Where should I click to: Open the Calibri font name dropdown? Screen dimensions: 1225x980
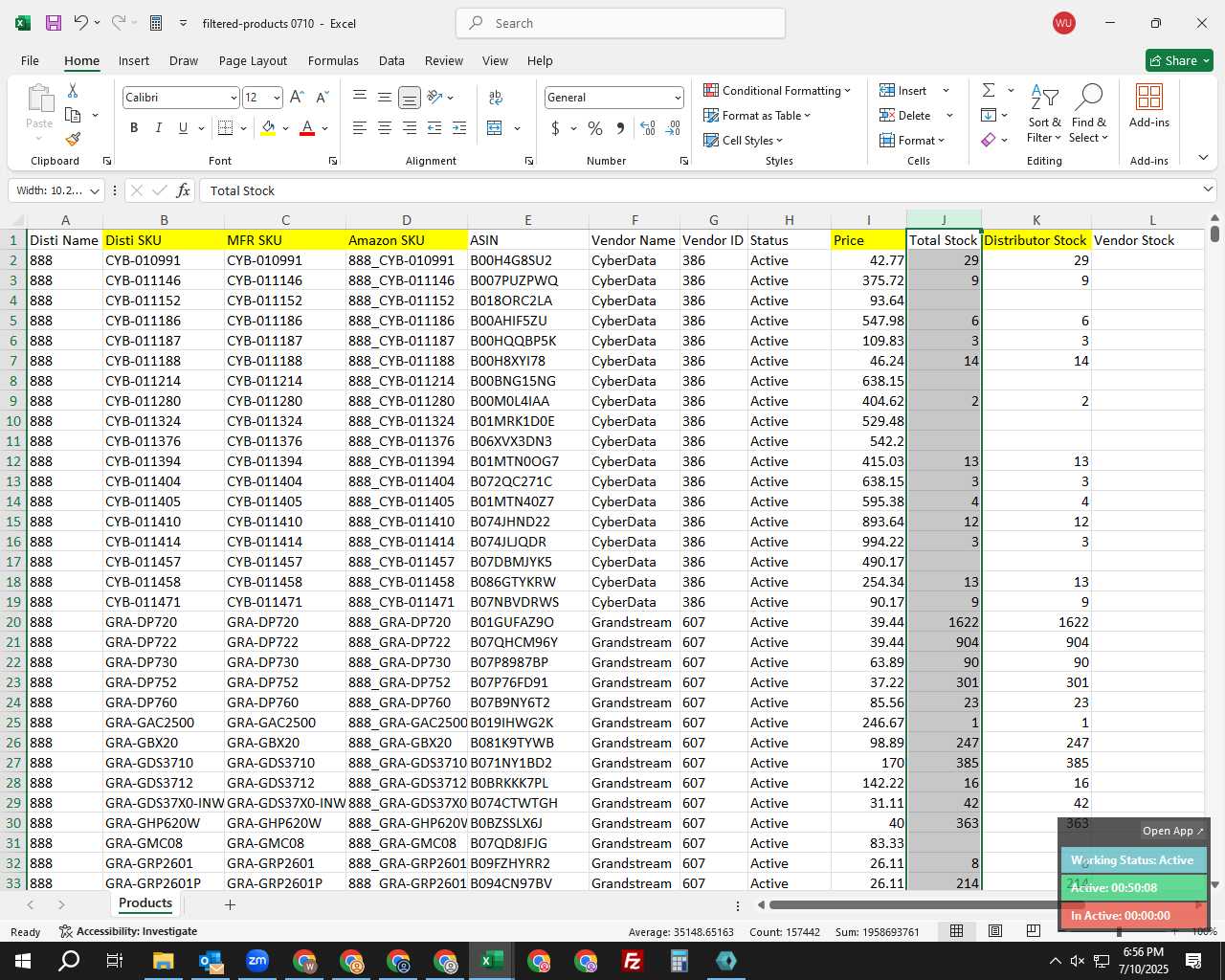coord(233,98)
